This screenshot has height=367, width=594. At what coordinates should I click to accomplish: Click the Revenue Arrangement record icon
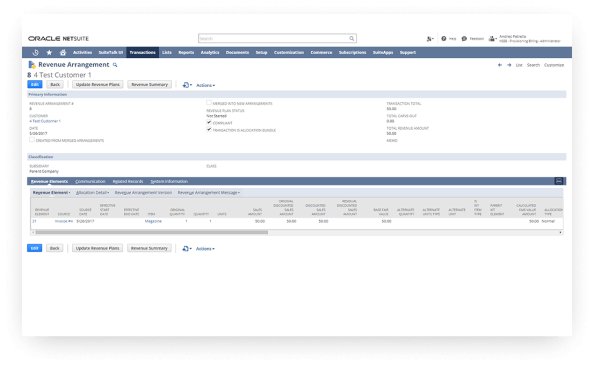click(32, 65)
